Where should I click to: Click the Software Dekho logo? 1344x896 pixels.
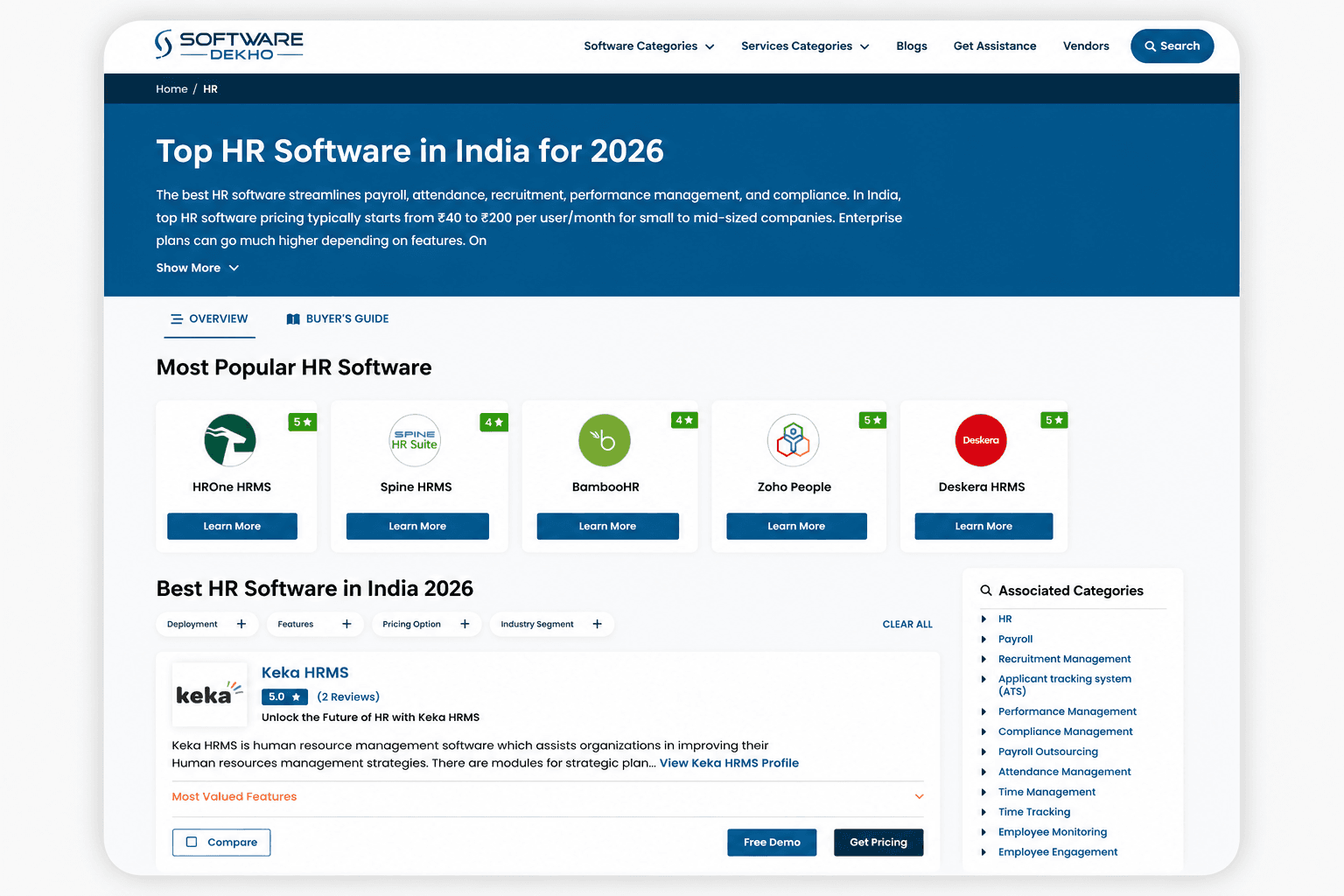(228, 45)
